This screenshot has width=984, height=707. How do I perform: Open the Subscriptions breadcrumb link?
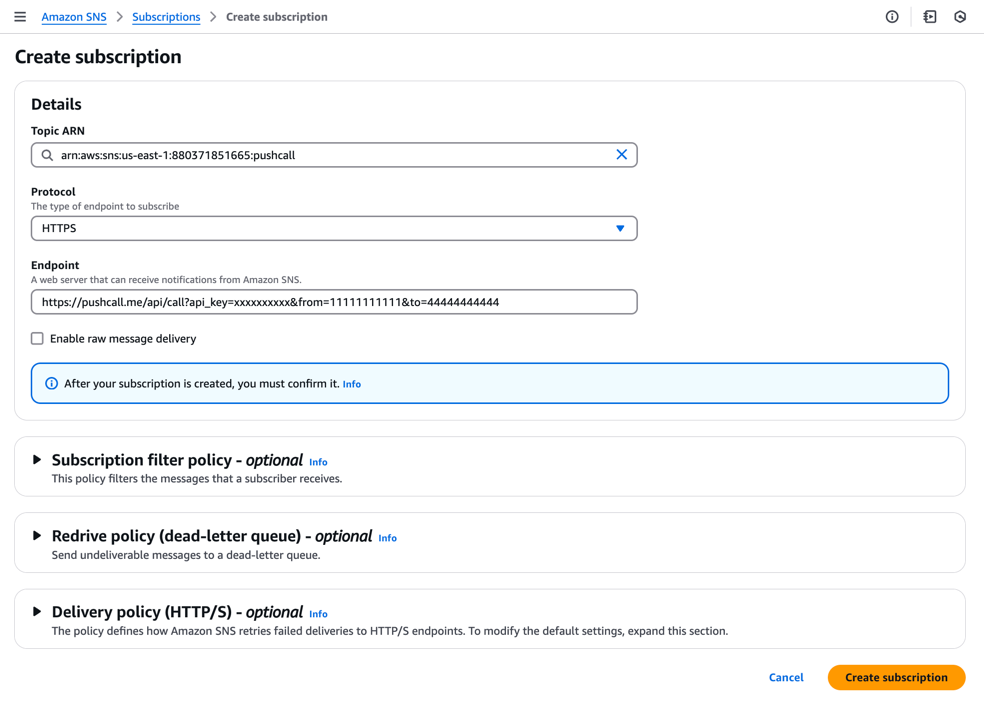click(x=166, y=16)
